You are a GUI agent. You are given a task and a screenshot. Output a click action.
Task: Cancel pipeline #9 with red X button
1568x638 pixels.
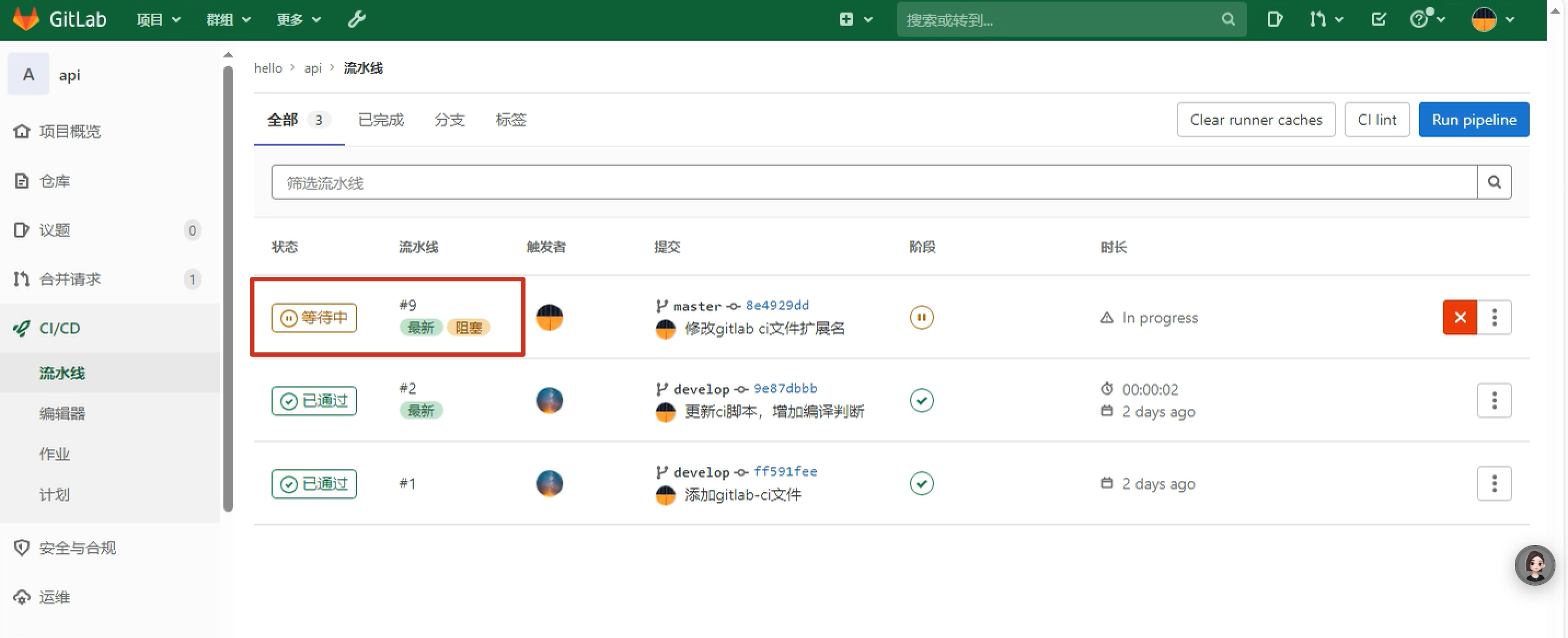[1460, 317]
